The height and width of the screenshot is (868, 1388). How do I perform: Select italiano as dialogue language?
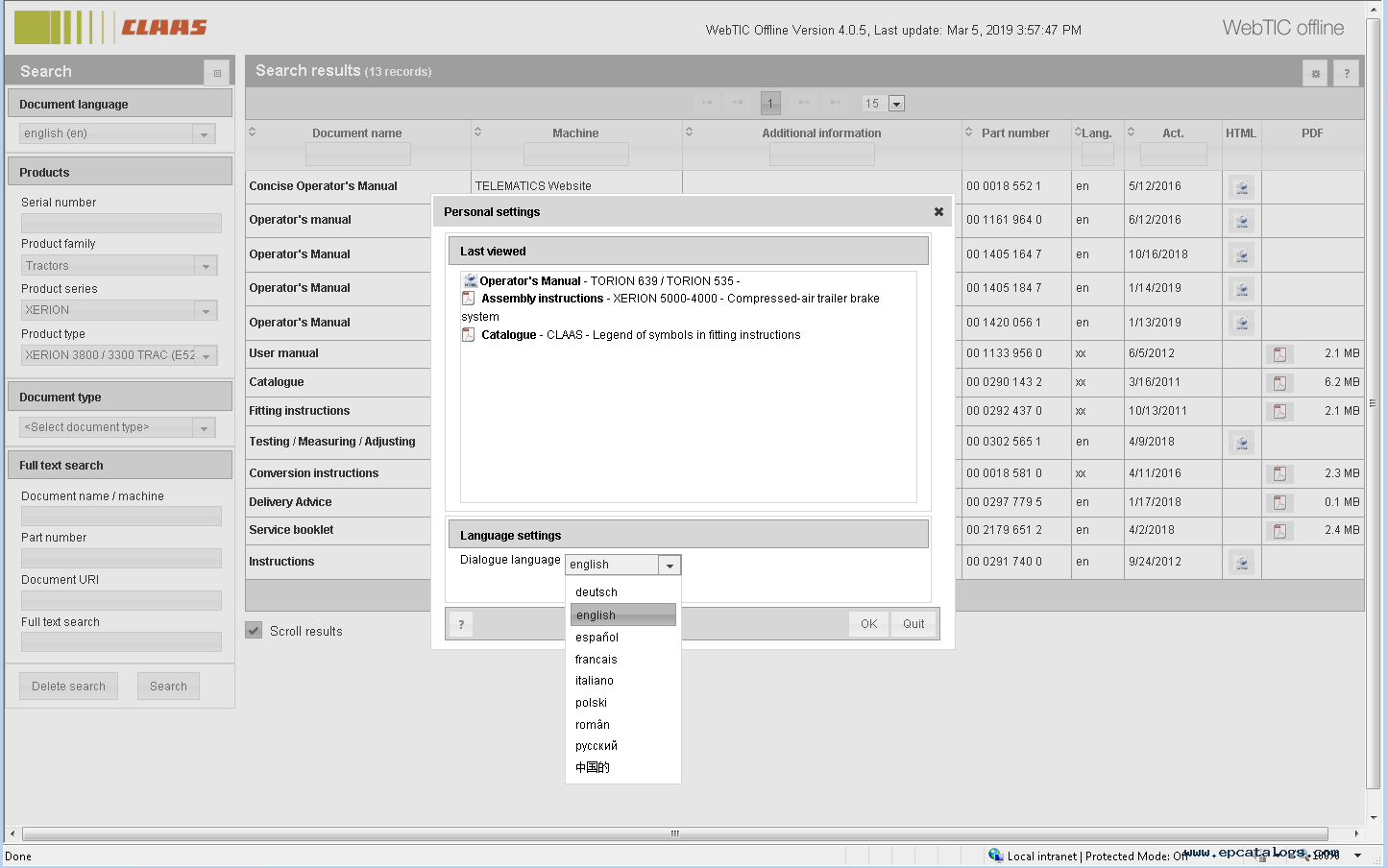pos(623,681)
